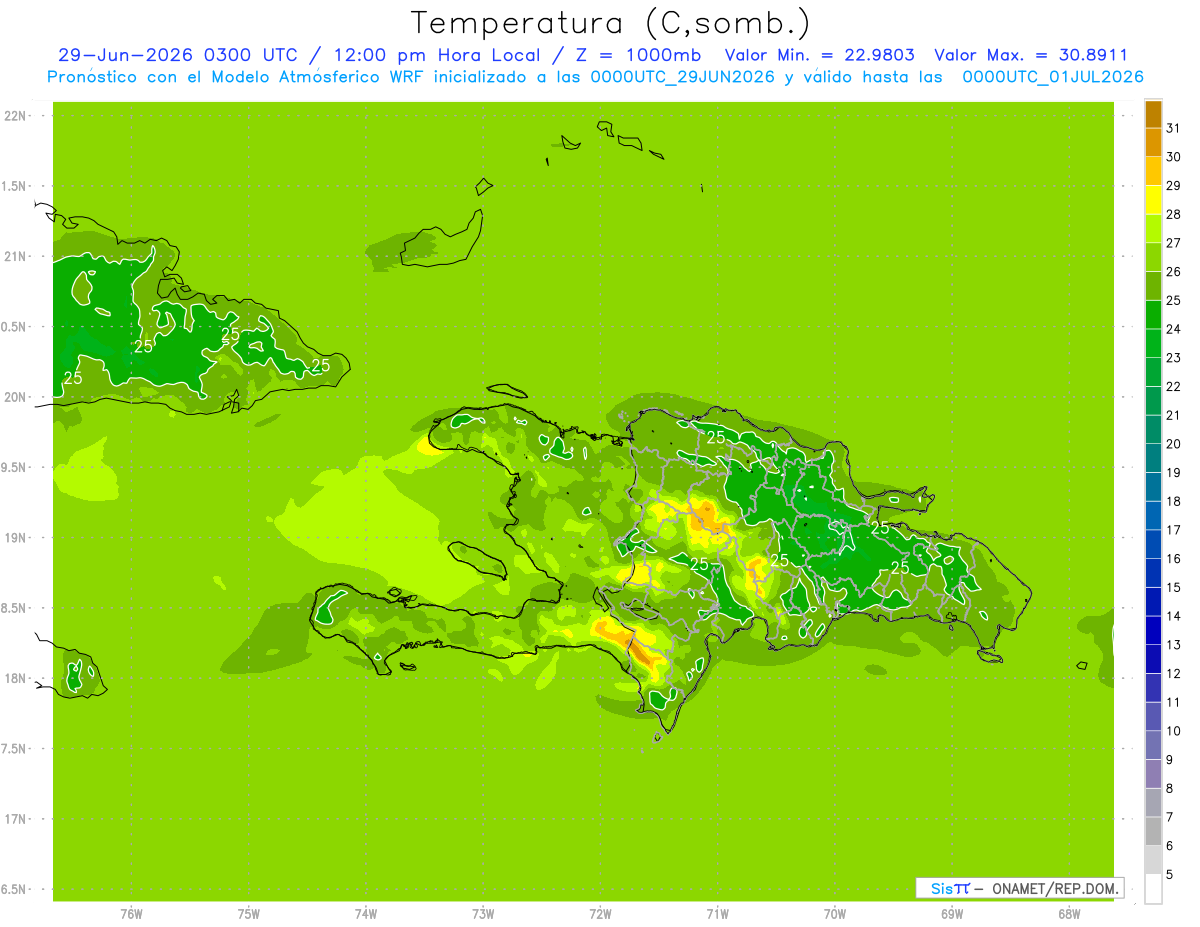Click the '22N' latitude axis label
The image size is (1200, 927).
(x=16, y=116)
